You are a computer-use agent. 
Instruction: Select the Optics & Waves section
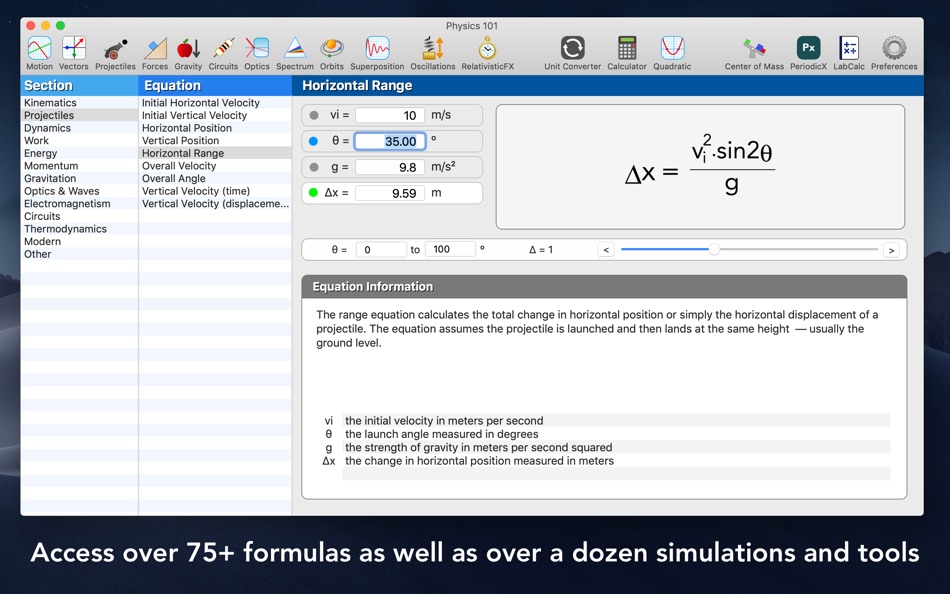pos(79,191)
